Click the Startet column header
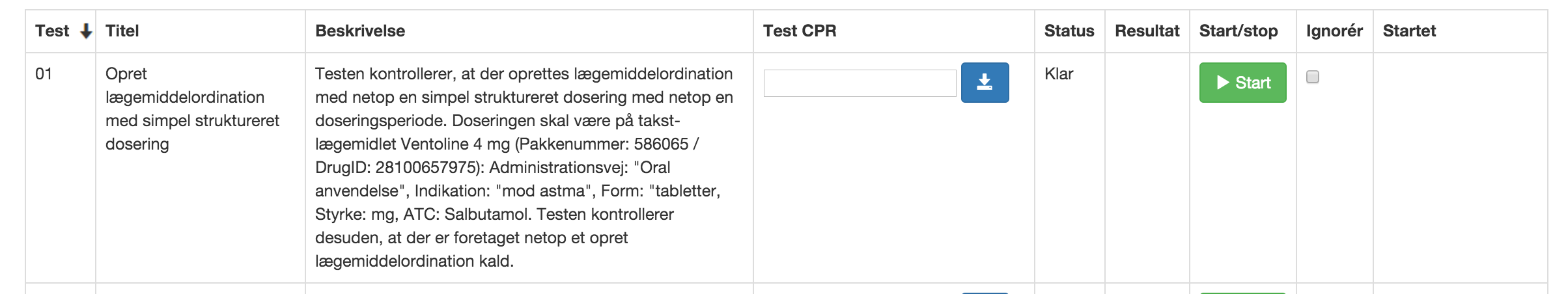Viewport: 1568px width, 294px height. click(x=1409, y=31)
